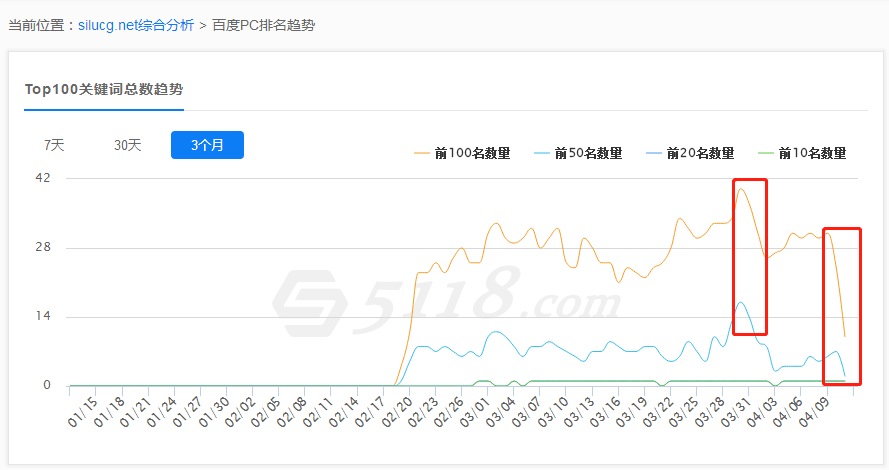Viewport: 889px width, 470px height.
Task: Click the orange line peak near 03/31
Action: pyautogui.click(x=741, y=189)
